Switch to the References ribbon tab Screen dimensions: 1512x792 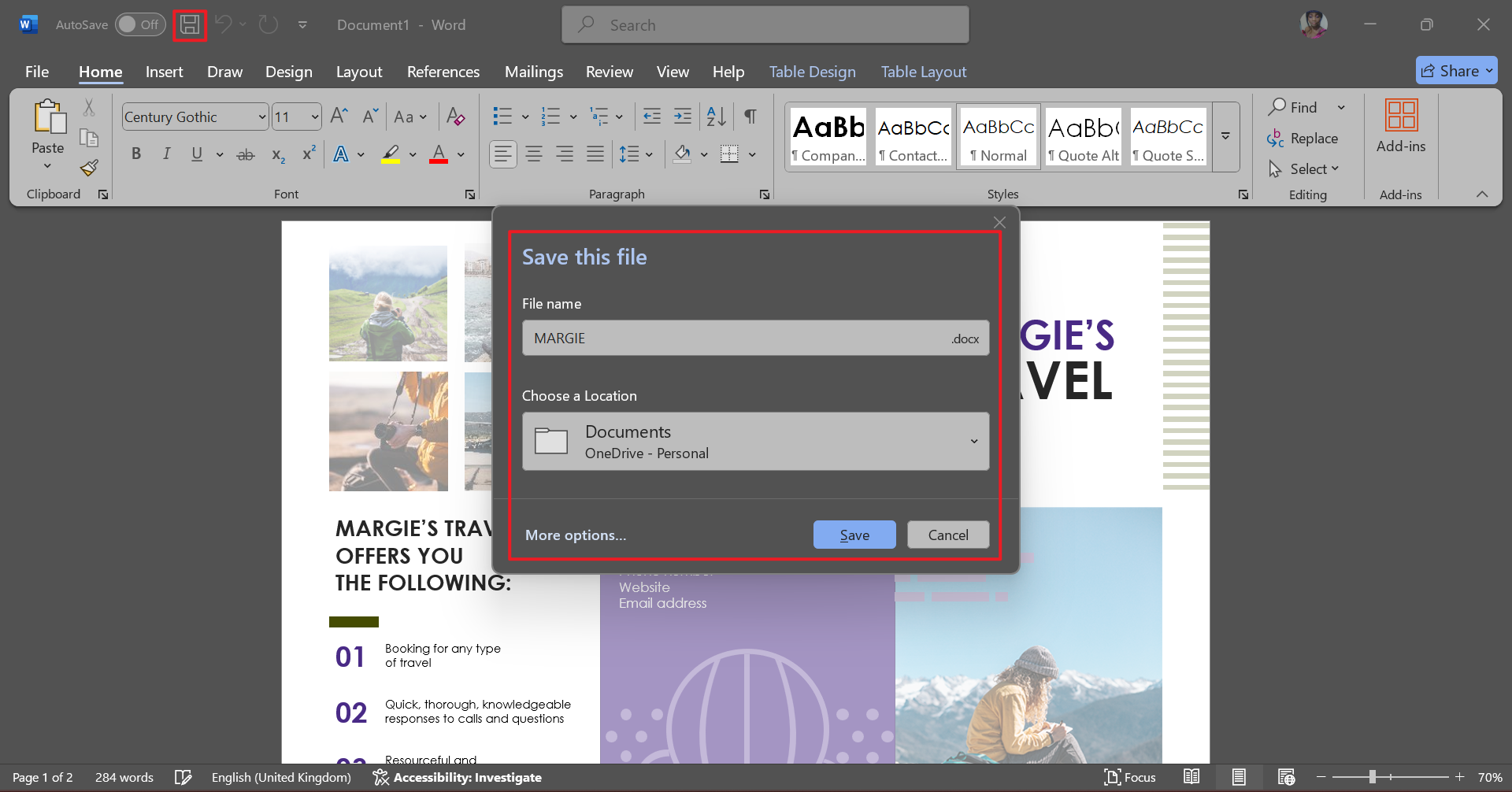[x=443, y=72]
